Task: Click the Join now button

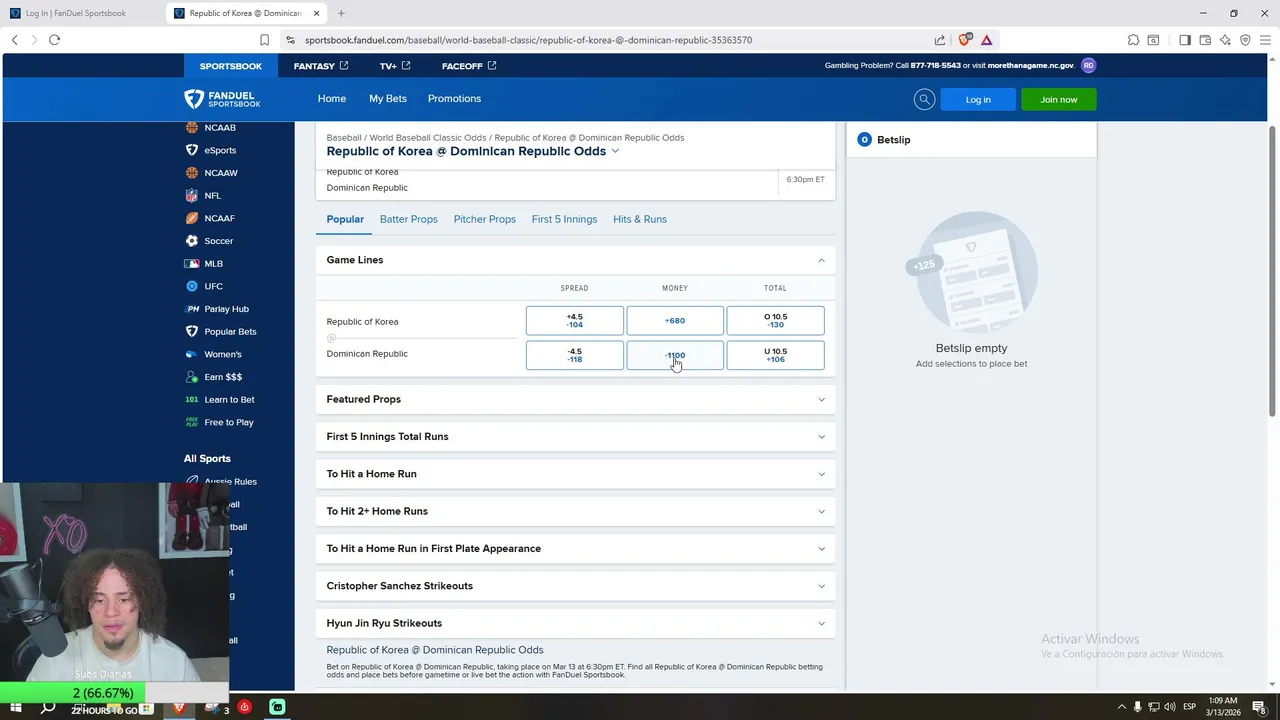Action: pos(1059,99)
